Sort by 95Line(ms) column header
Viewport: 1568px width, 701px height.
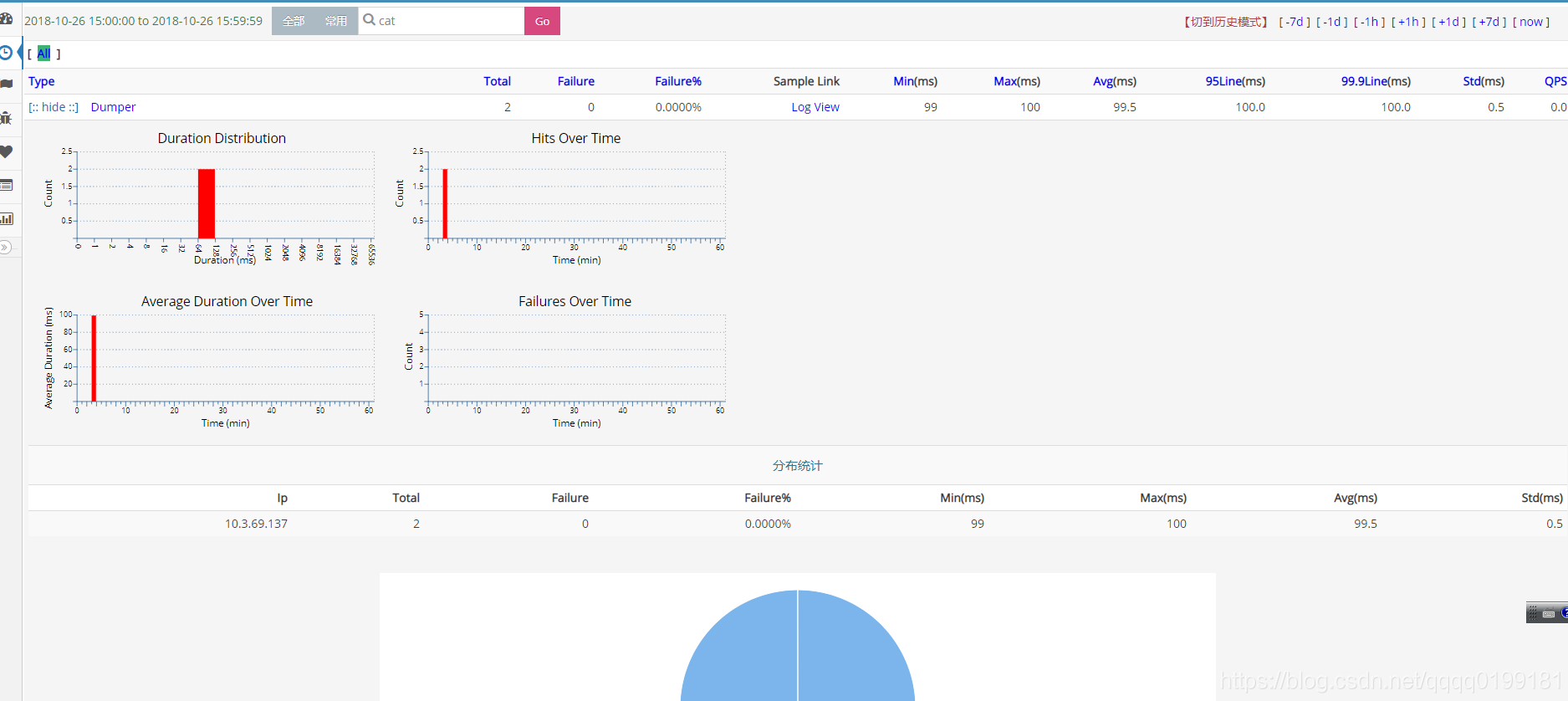pyautogui.click(x=1235, y=81)
